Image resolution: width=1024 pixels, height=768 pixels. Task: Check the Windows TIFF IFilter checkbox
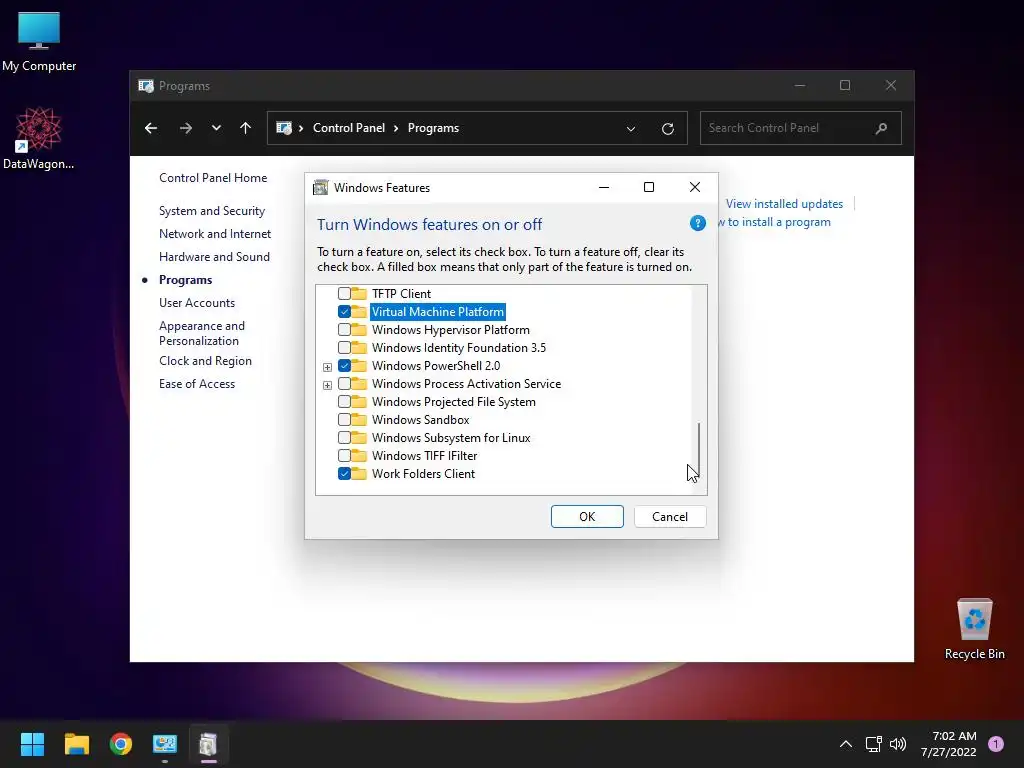click(x=344, y=456)
